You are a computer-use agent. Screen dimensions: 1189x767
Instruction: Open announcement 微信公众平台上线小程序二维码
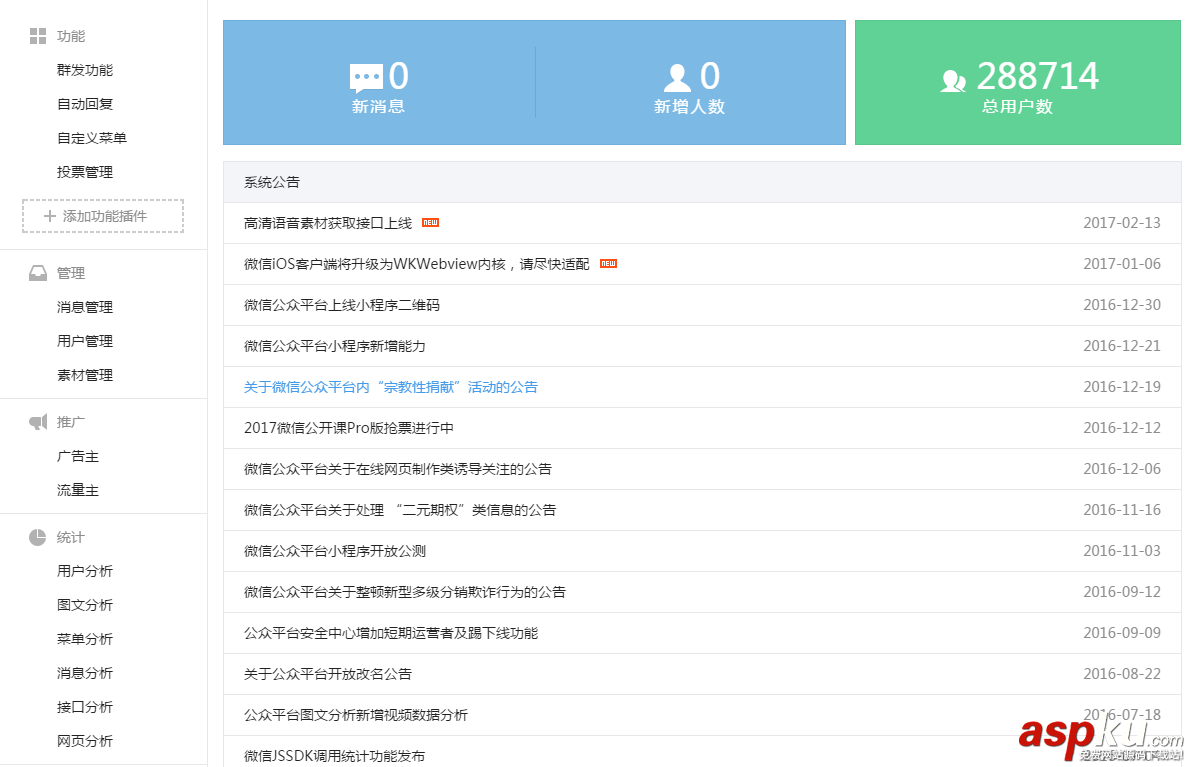pyautogui.click(x=342, y=305)
